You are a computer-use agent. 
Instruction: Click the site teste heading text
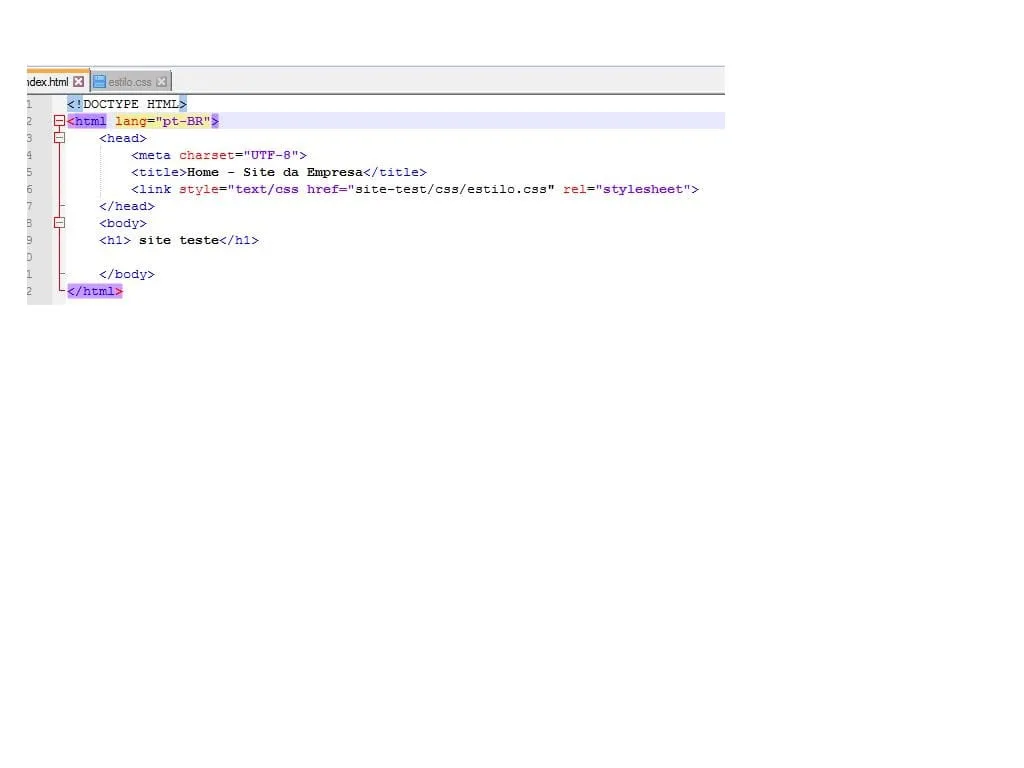180,240
